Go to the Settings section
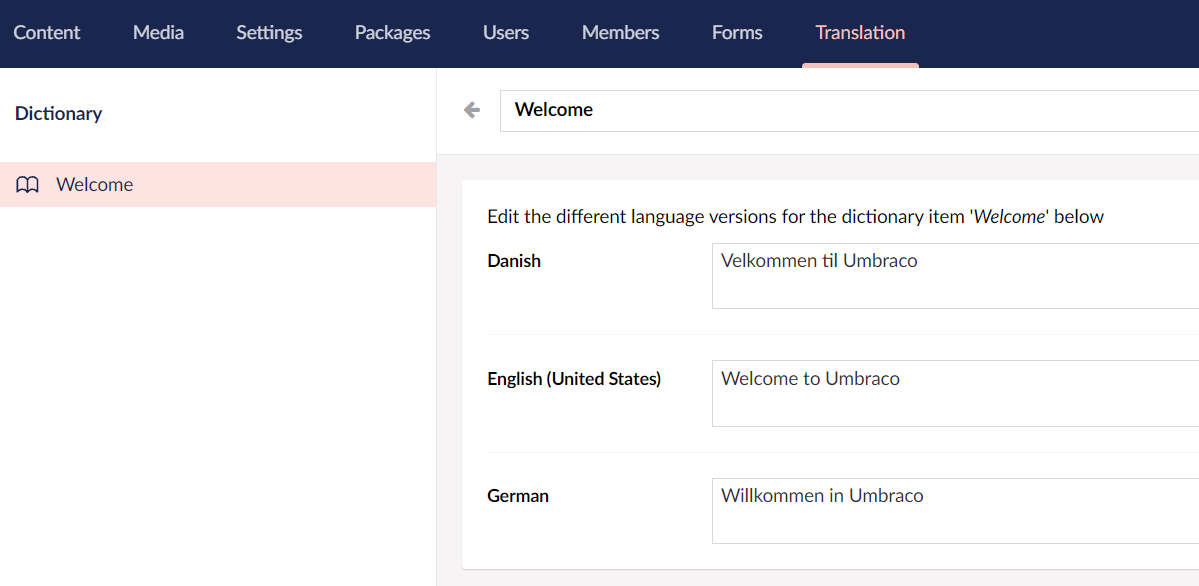 (269, 33)
